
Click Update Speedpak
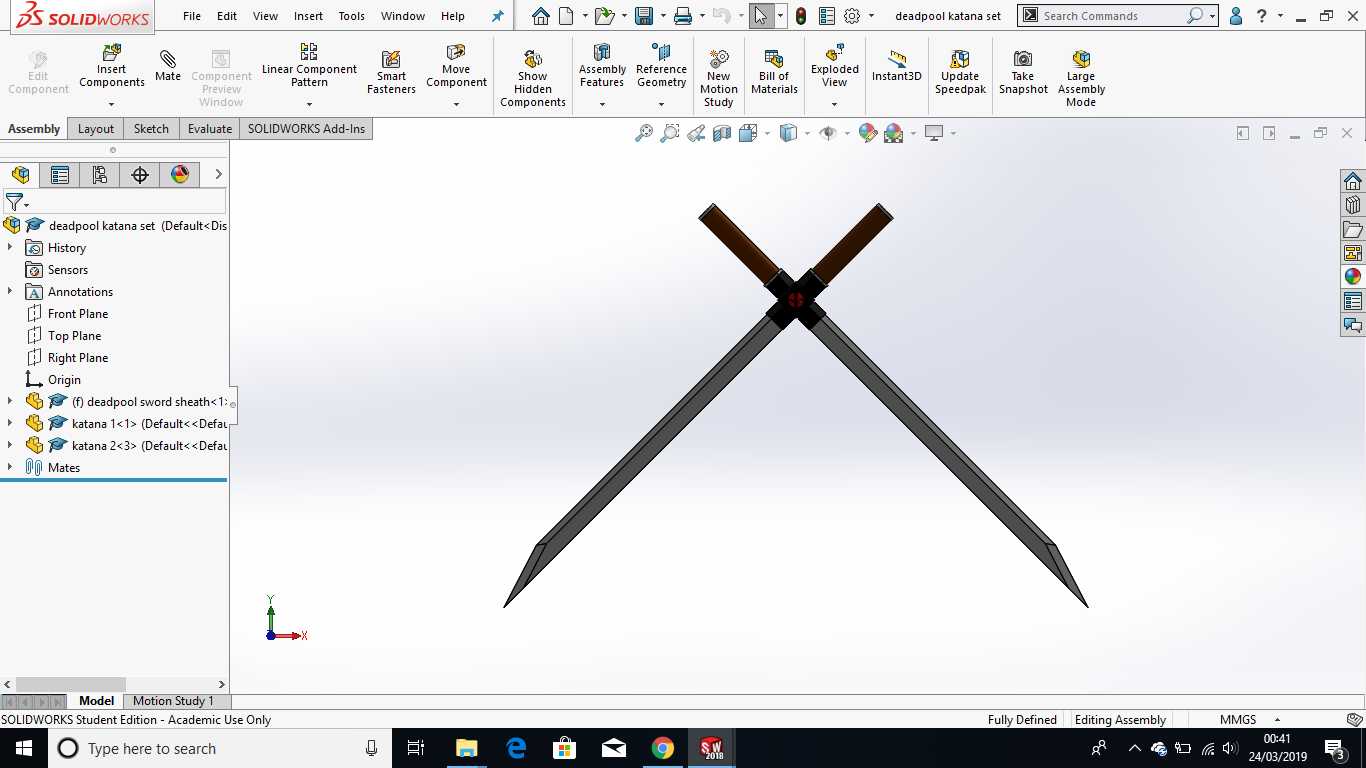coord(960,72)
